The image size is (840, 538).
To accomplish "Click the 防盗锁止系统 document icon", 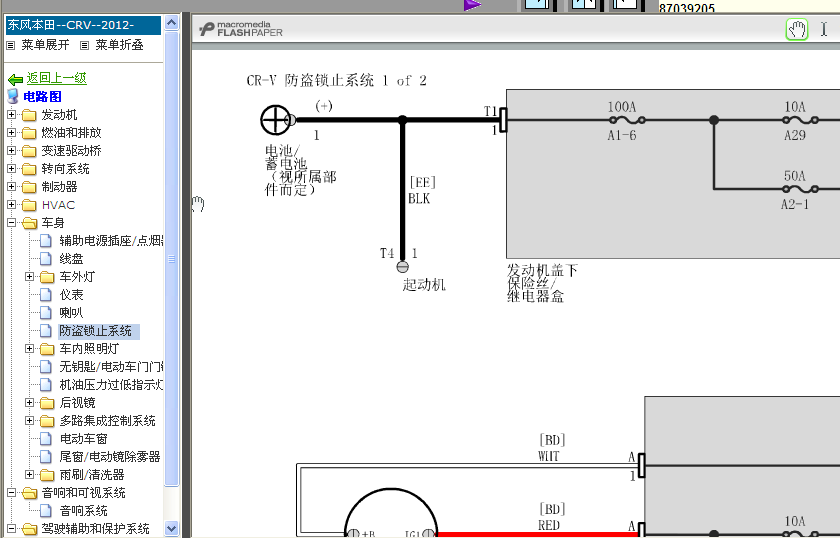I will pyautogui.click(x=46, y=331).
